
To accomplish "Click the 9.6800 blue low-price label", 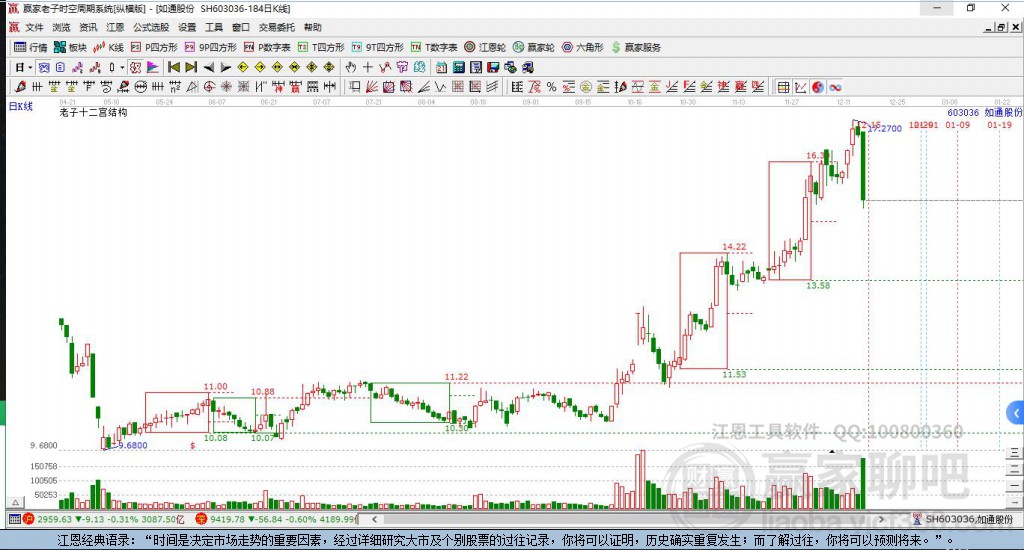I will pyautogui.click(x=133, y=445).
